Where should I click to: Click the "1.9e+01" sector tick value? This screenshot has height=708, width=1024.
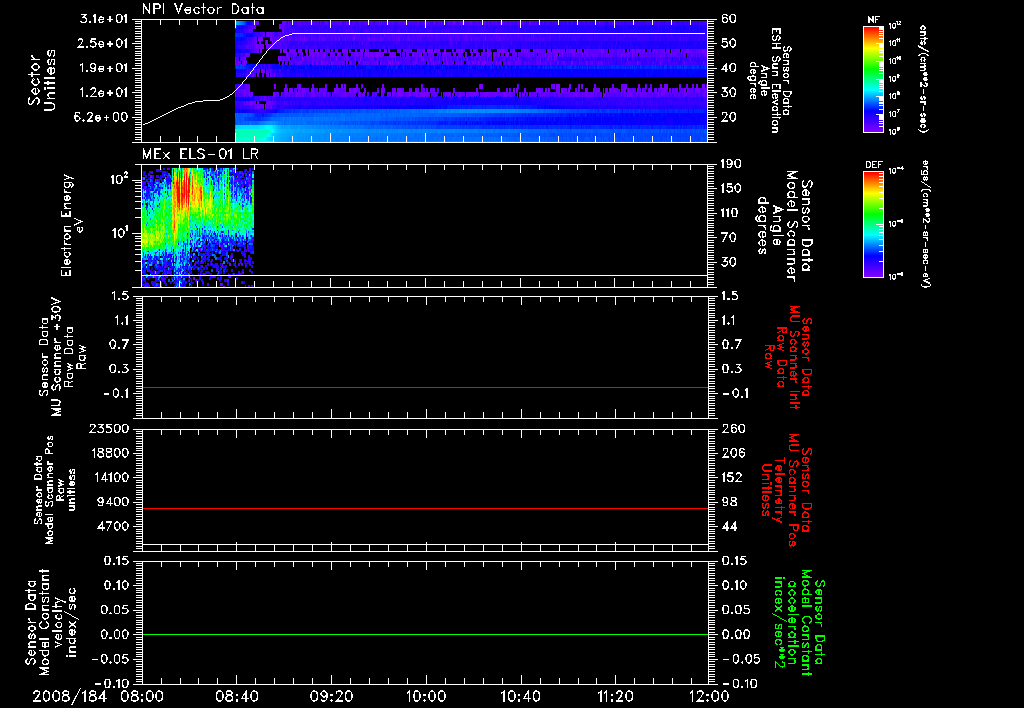(104, 68)
